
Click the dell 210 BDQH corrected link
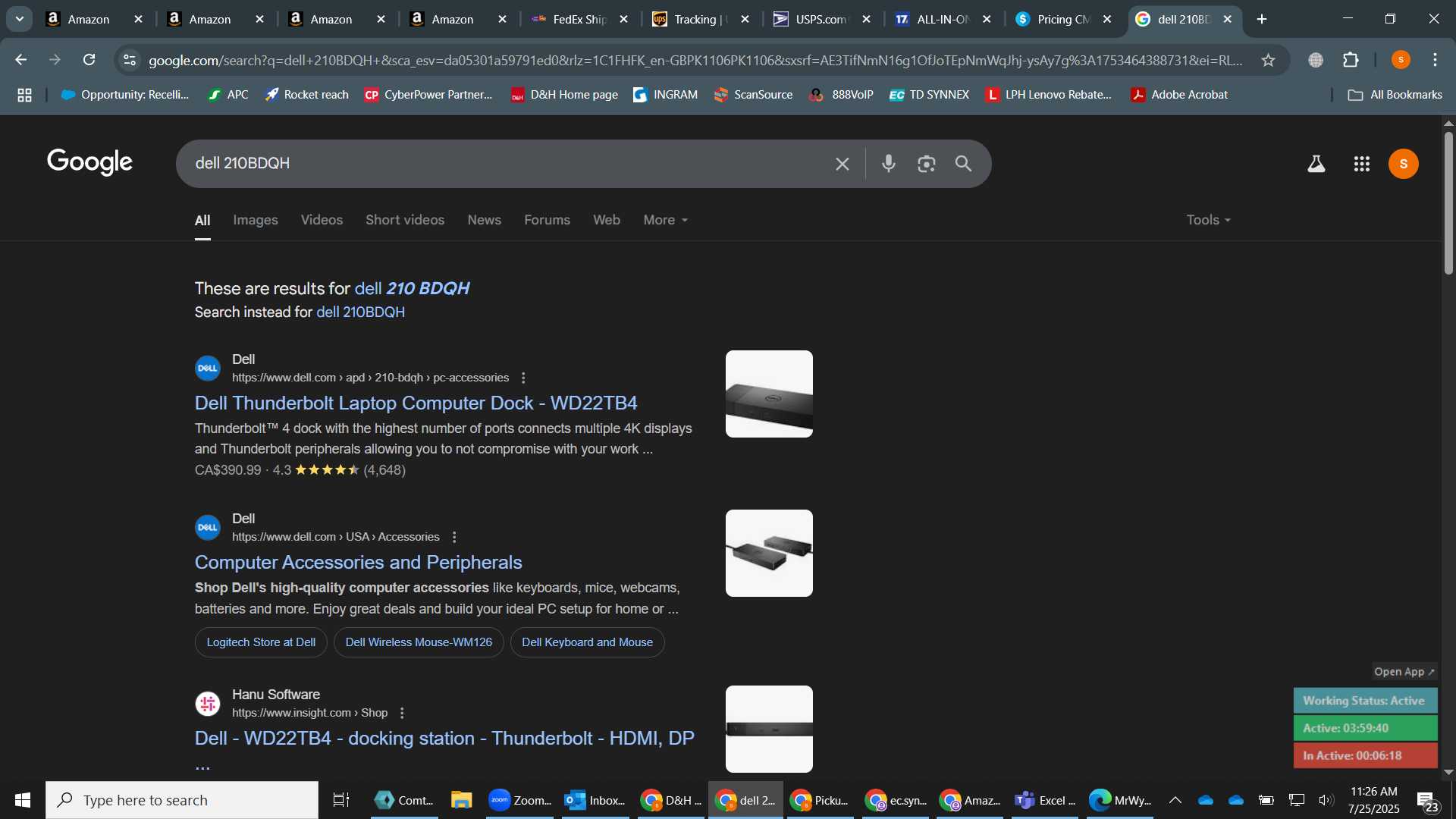[412, 288]
